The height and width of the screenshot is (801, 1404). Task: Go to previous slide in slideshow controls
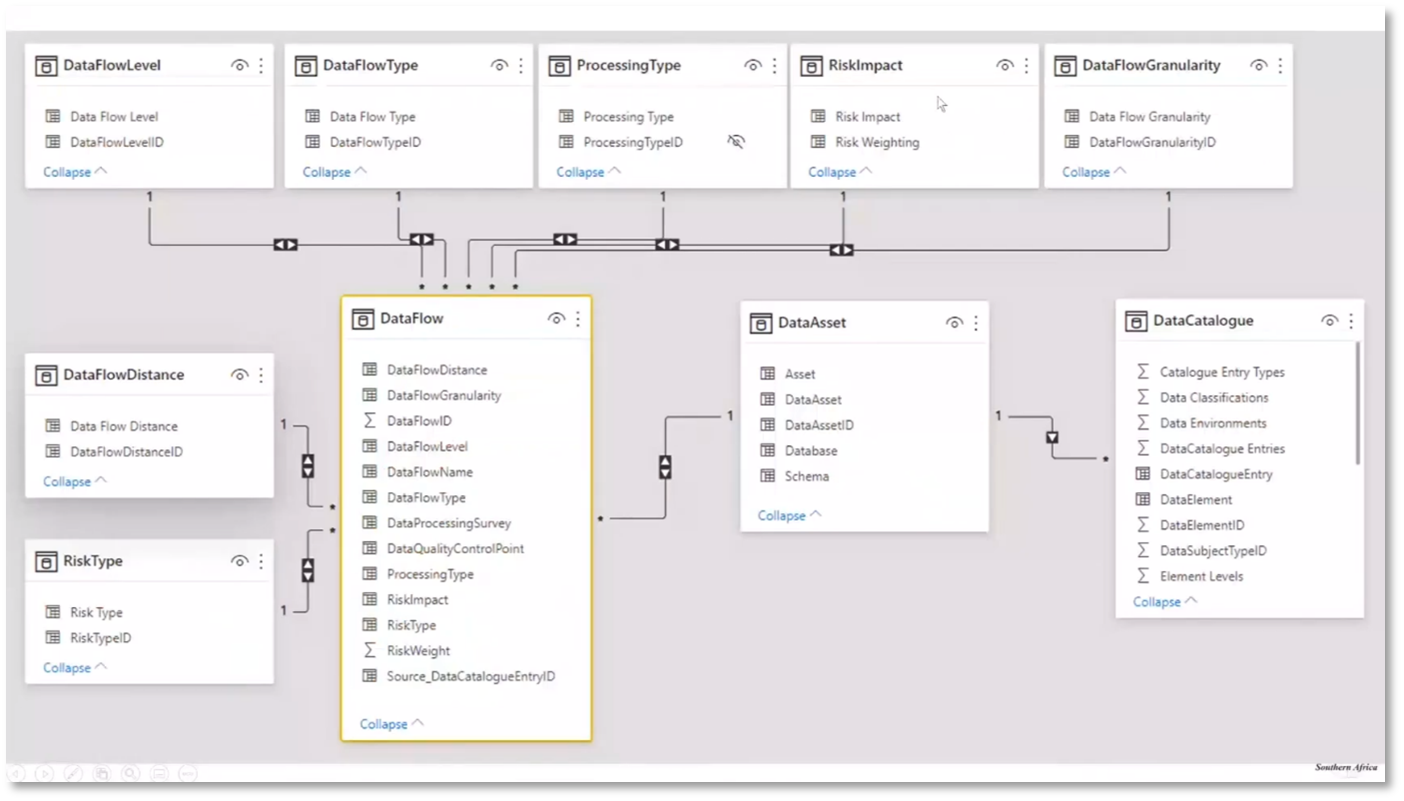(x=17, y=773)
